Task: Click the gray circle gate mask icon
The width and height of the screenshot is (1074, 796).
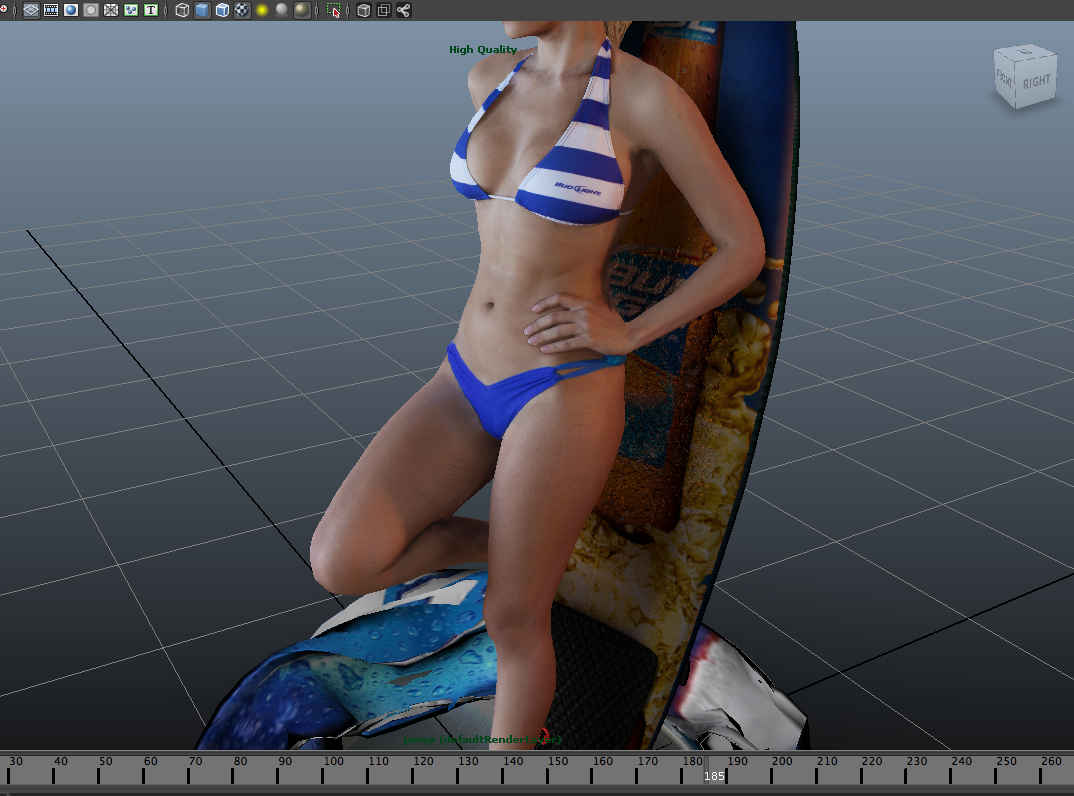Action: [x=91, y=10]
